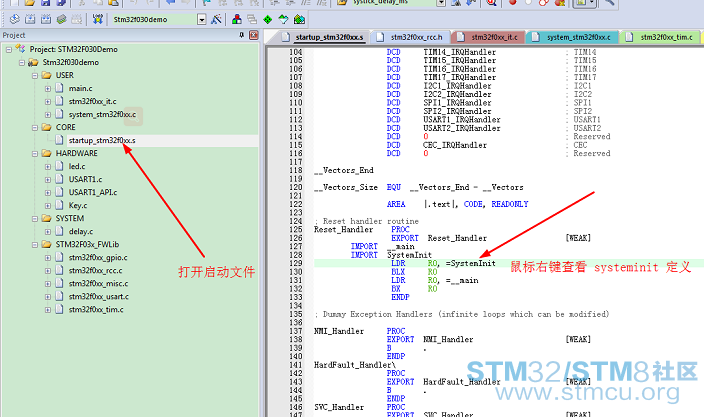Pin the Project panel with pushpin icon

(x=242, y=35)
